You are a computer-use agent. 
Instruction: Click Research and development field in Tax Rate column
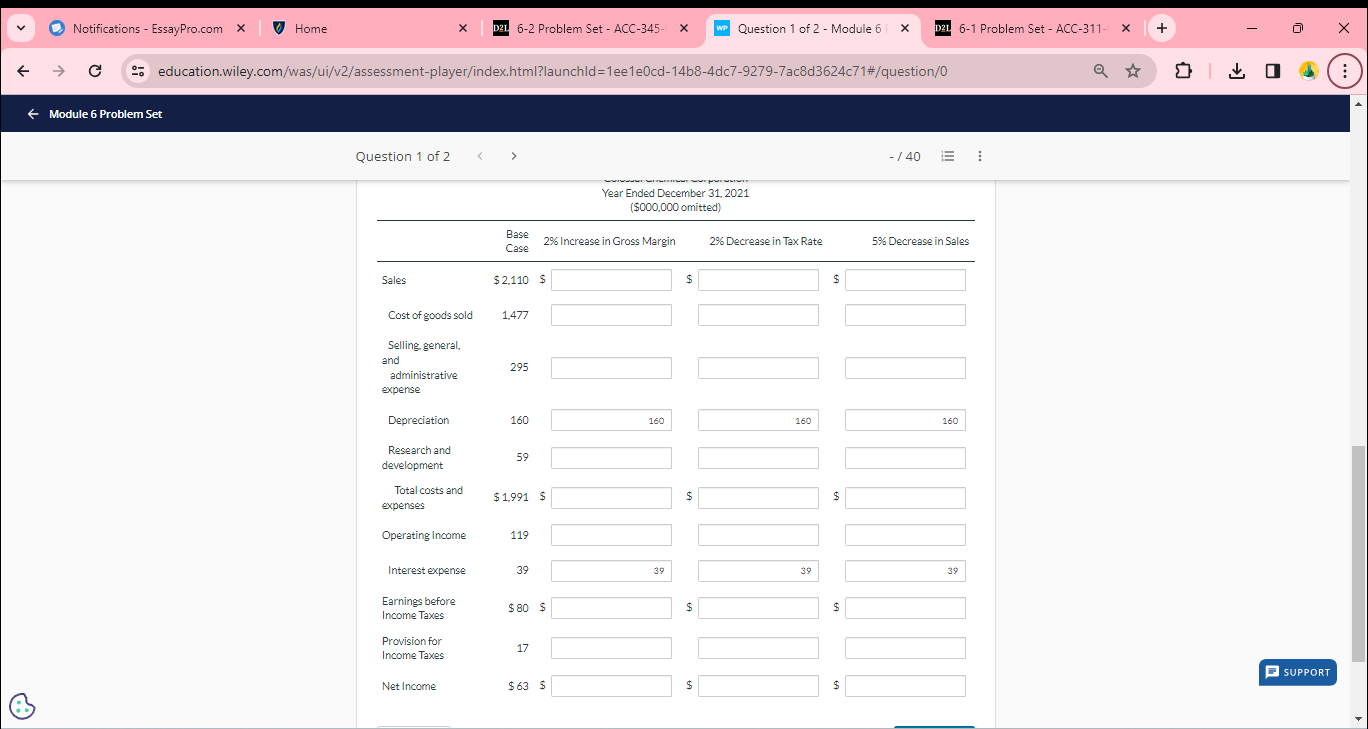coord(758,458)
